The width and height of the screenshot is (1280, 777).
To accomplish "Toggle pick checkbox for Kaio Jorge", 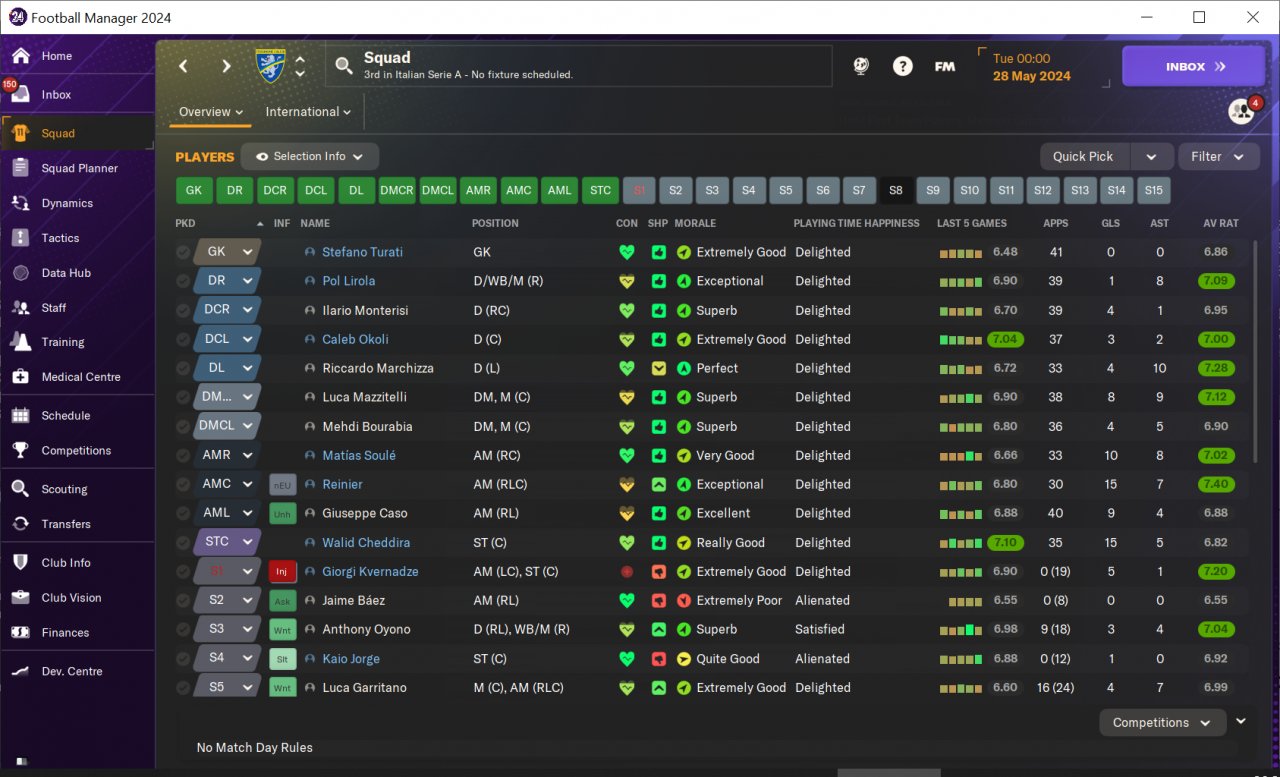I will [183, 659].
